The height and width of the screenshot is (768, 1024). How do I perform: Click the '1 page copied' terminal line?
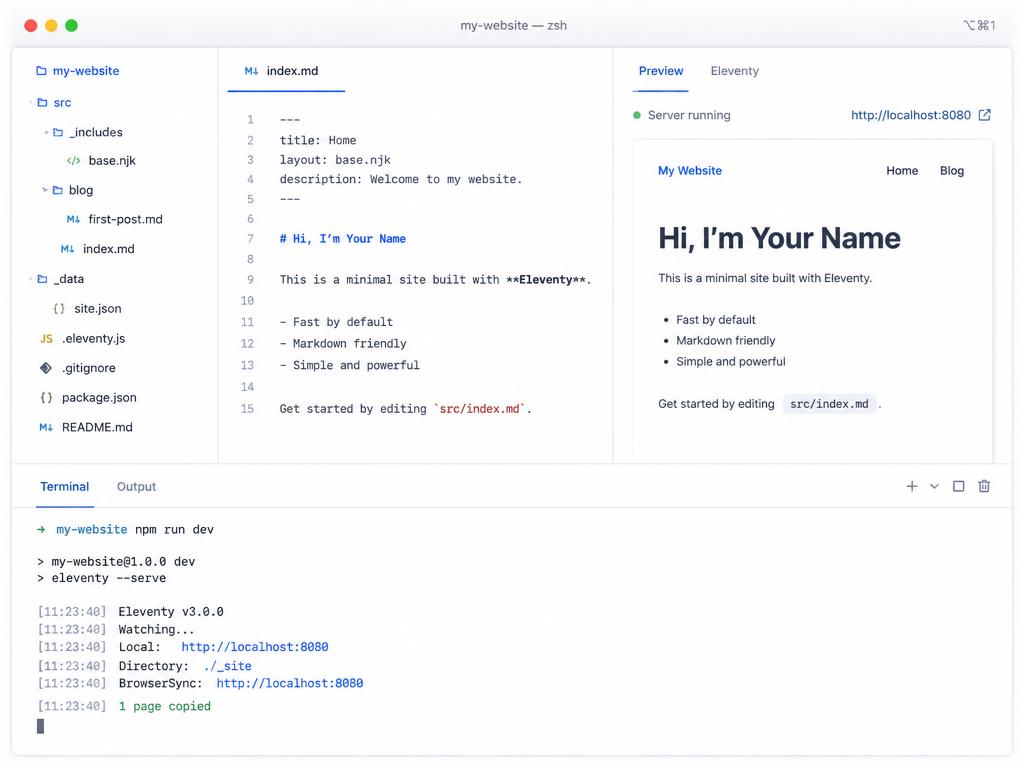click(165, 707)
